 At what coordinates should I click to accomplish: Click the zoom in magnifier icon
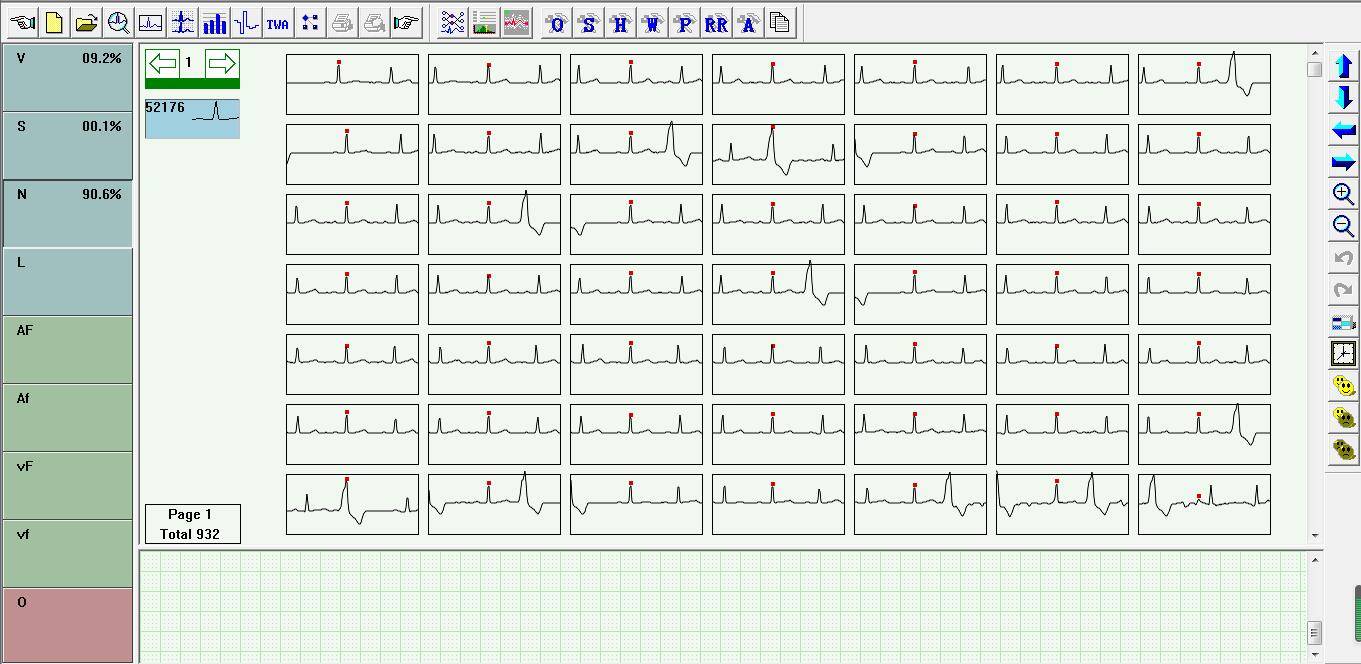[1343, 194]
